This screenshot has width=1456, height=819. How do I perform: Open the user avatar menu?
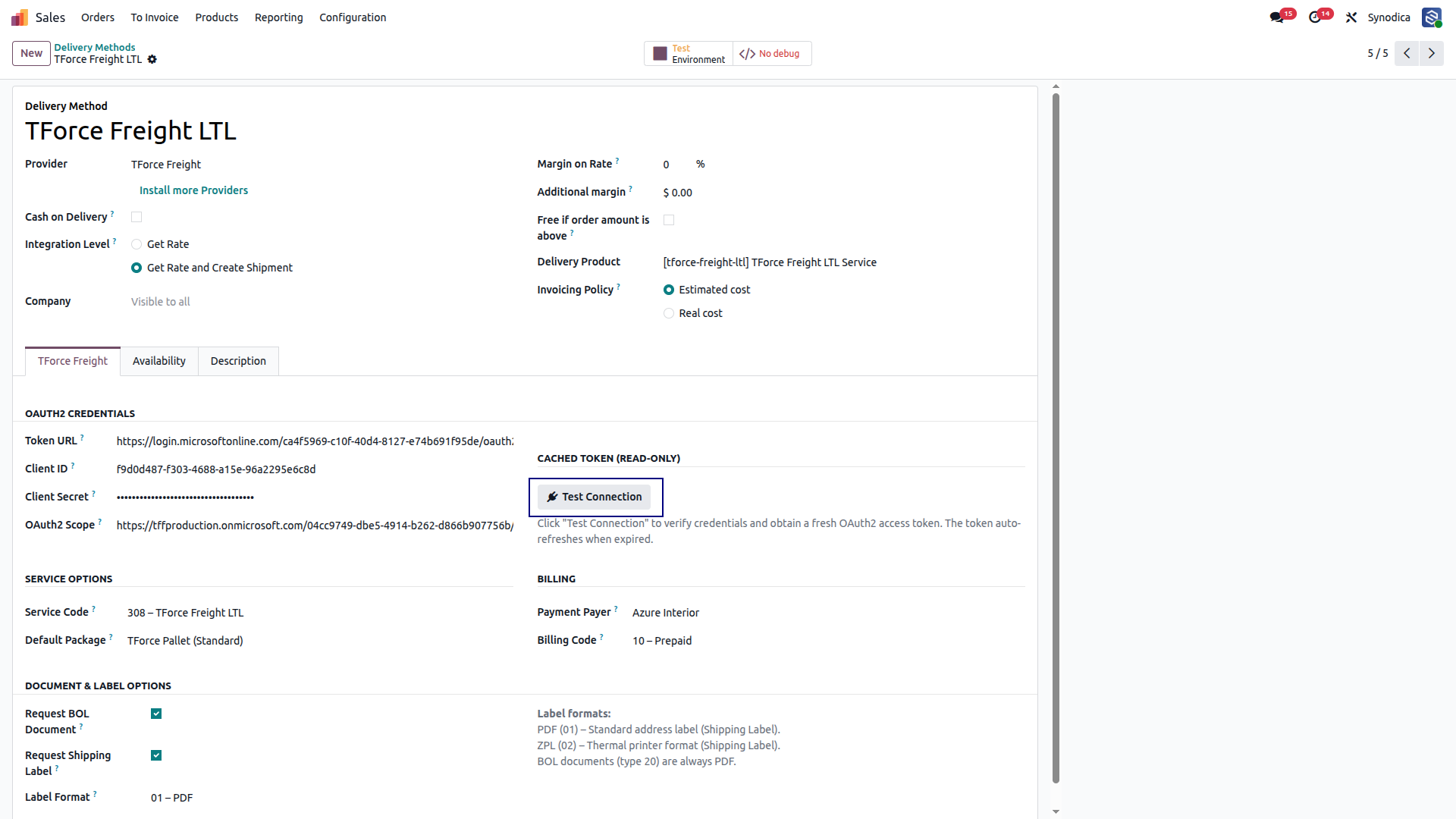click(1432, 17)
